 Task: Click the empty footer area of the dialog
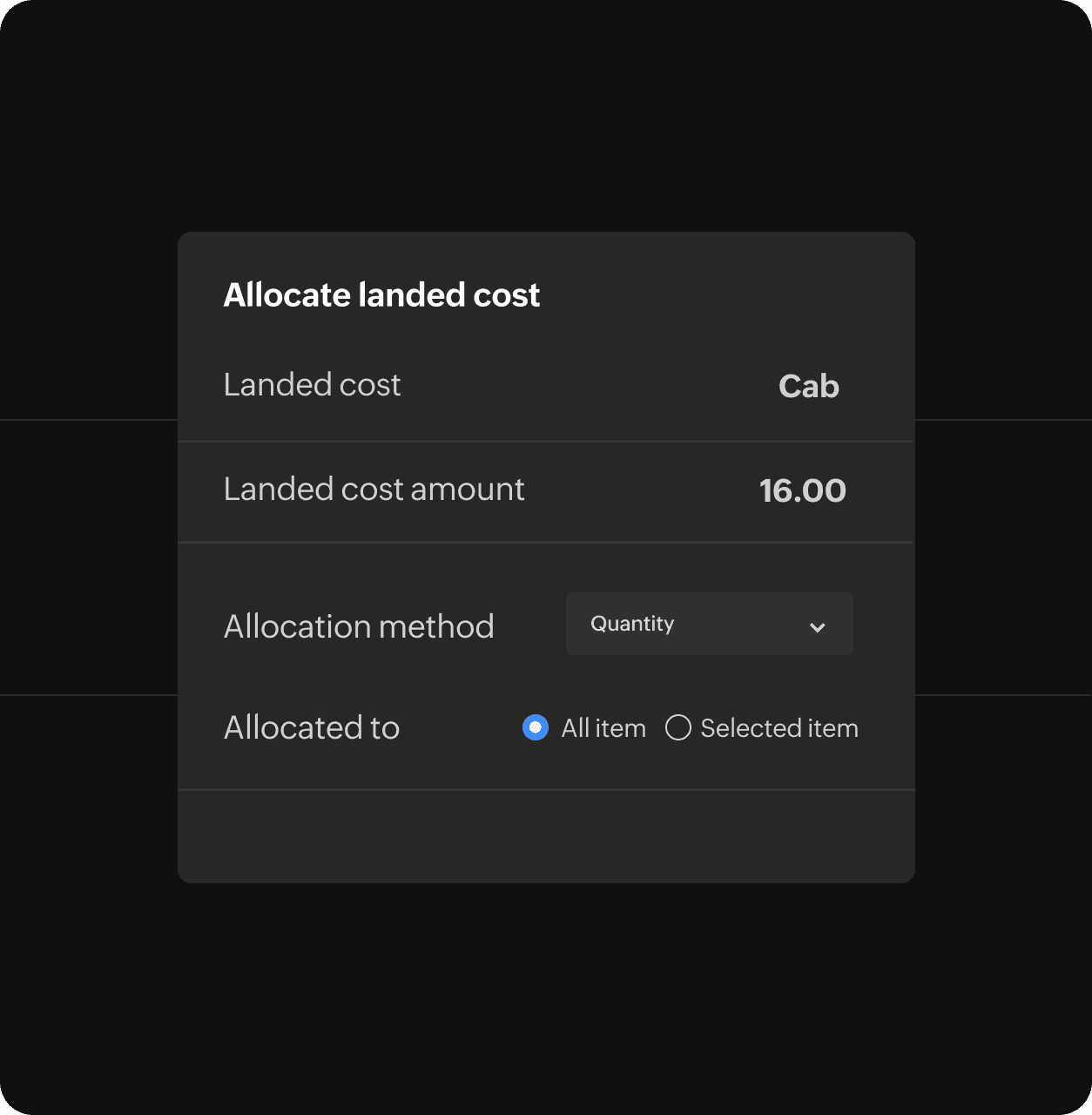[546, 836]
